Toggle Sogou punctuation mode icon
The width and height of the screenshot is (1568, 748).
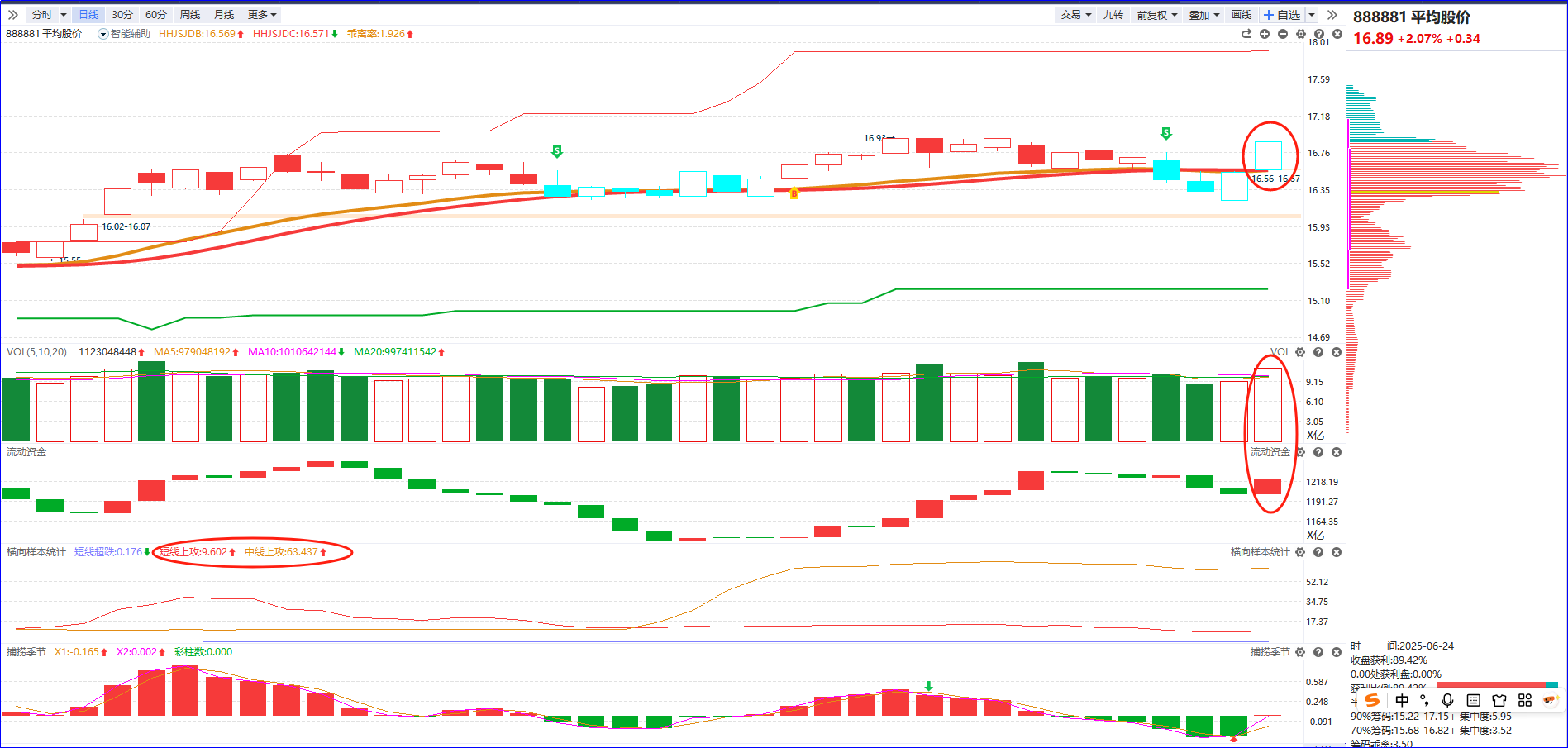(1424, 700)
